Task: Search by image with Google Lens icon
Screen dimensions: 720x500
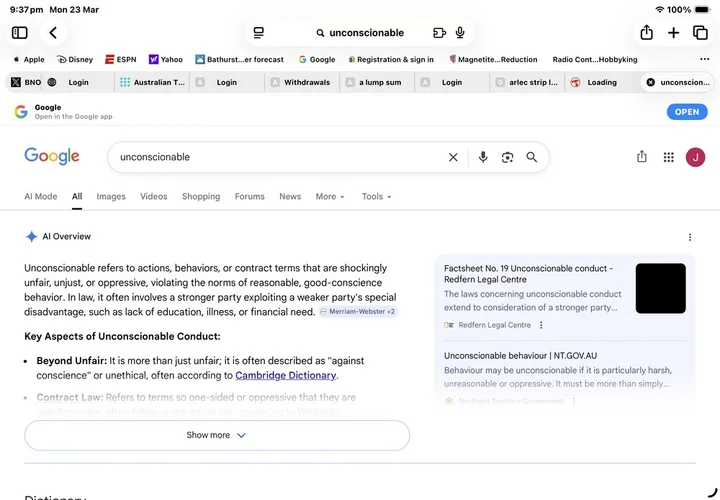Action: click(x=507, y=157)
